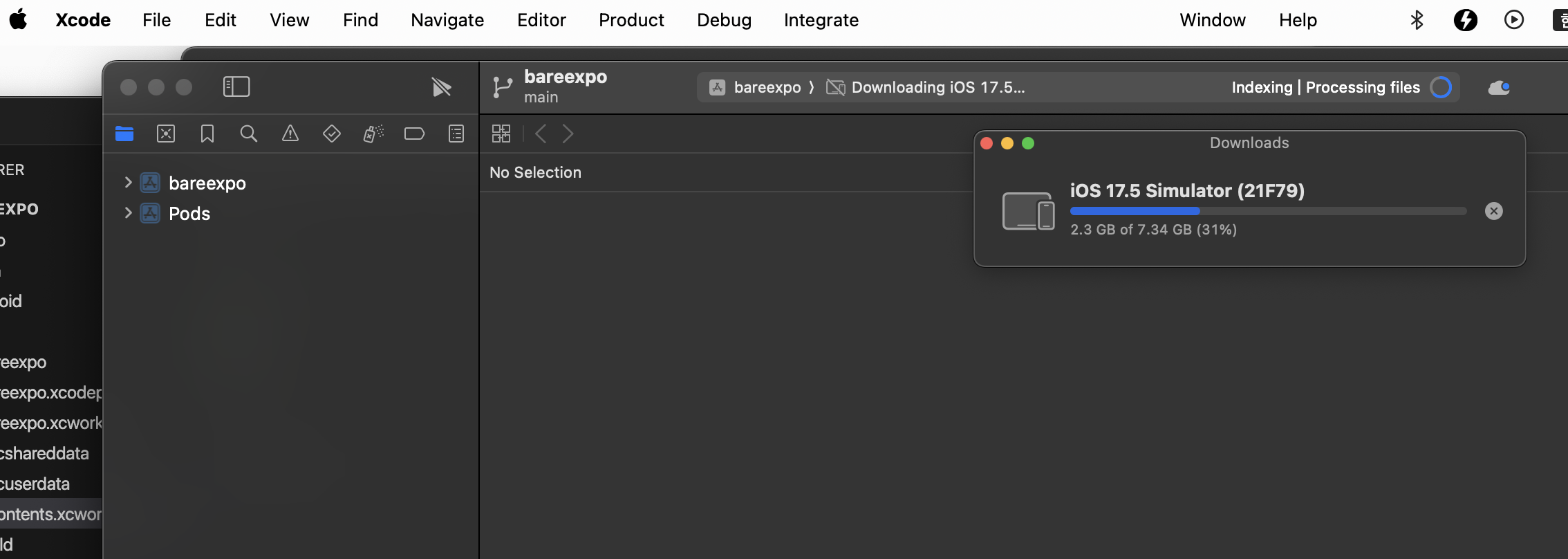1568x559 pixels.
Task: Open the View menu
Action: pyautogui.click(x=289, y=20)
